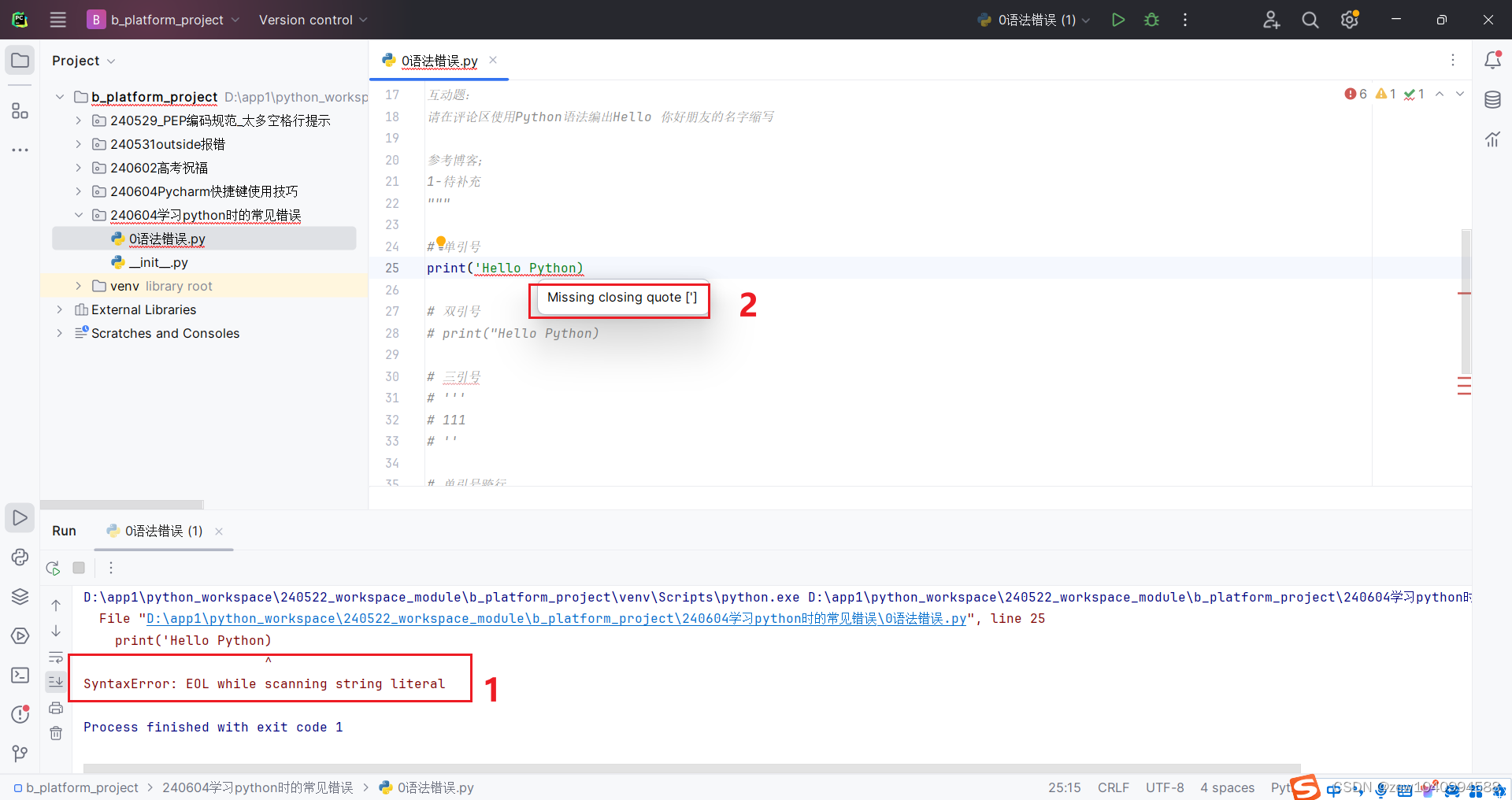1512x800 pixels.
Task: Open the Run tool window icon
Action: point(20,518)
